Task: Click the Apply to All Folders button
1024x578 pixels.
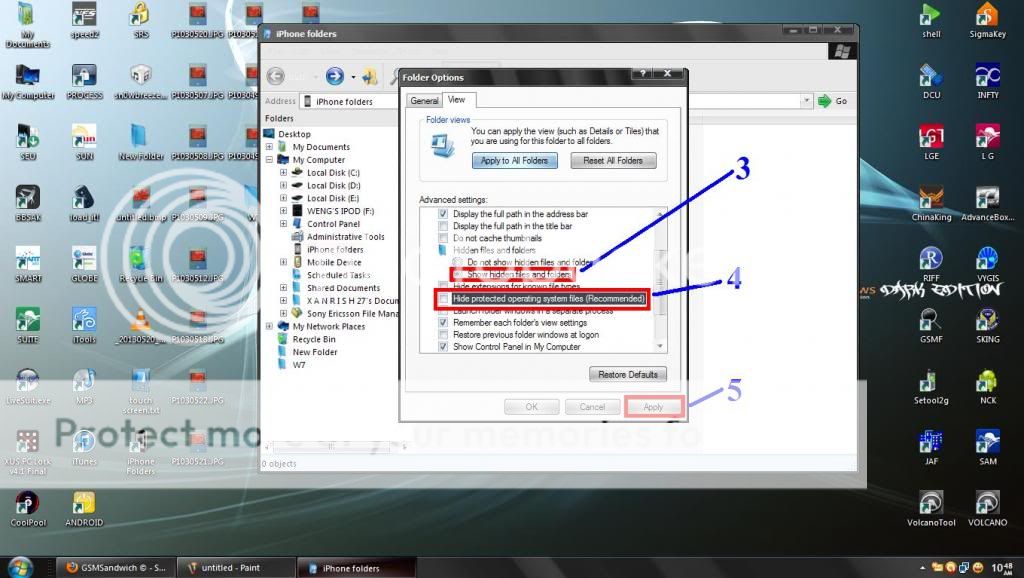Action: point(514,160)
